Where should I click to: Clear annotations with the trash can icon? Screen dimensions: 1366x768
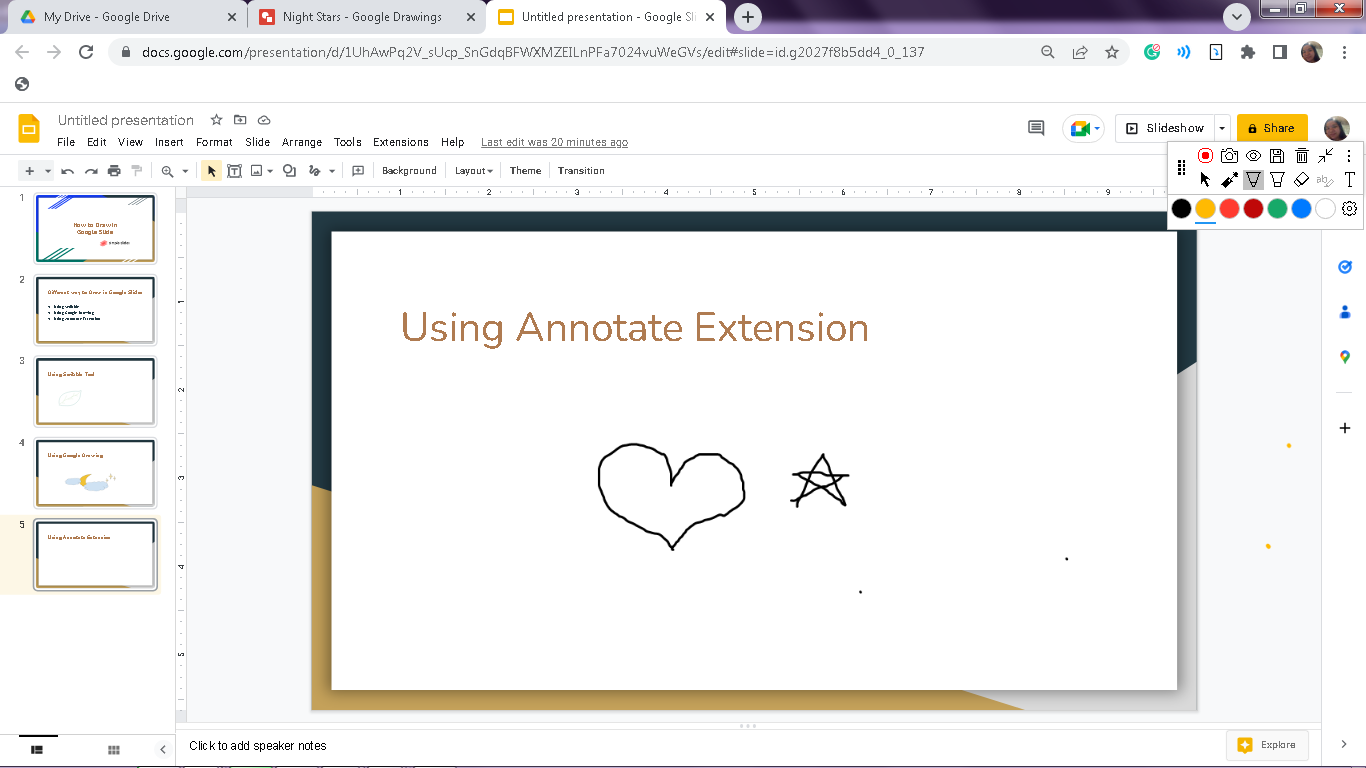[x=1301, y=156]
